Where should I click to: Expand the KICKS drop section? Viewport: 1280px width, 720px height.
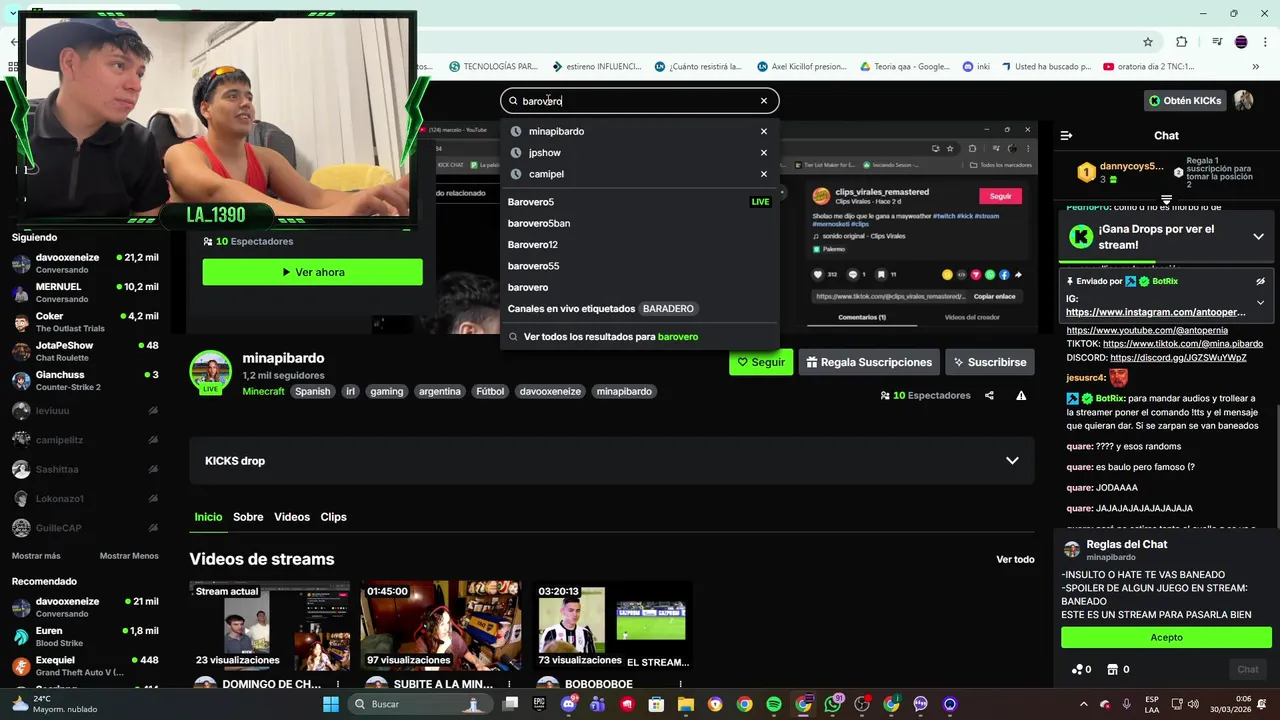coord(1012,461)
